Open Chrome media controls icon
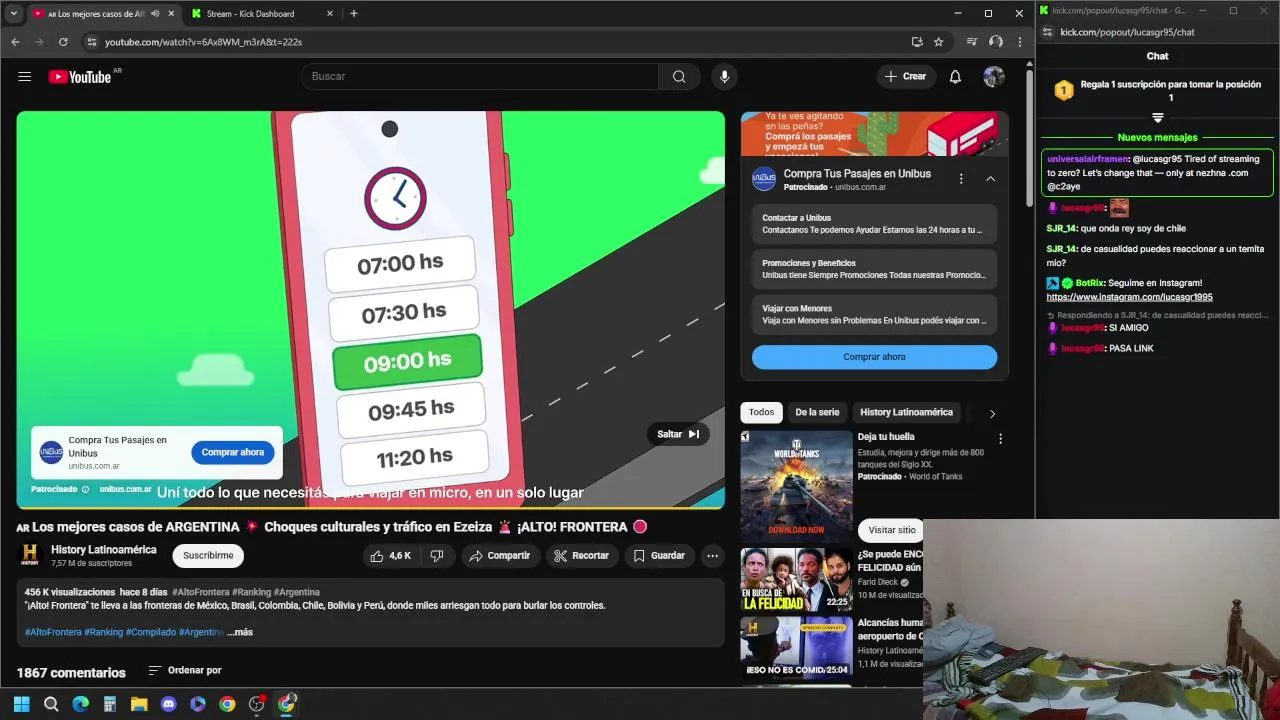This screenshot has height=720, width=1280. (971, 42)
